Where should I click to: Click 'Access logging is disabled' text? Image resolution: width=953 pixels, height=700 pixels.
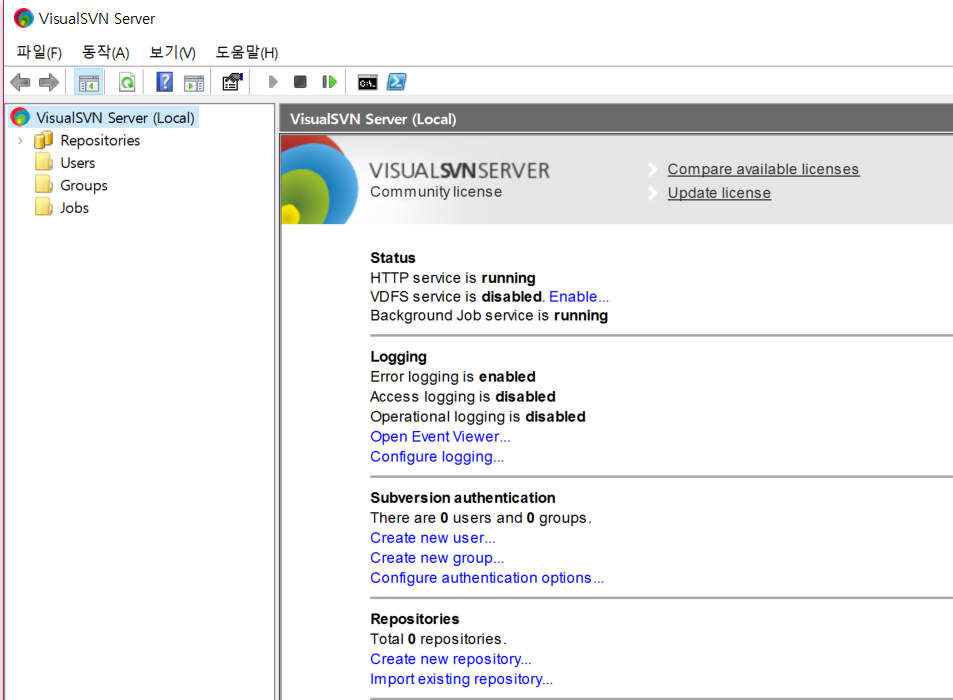point(463,397)
